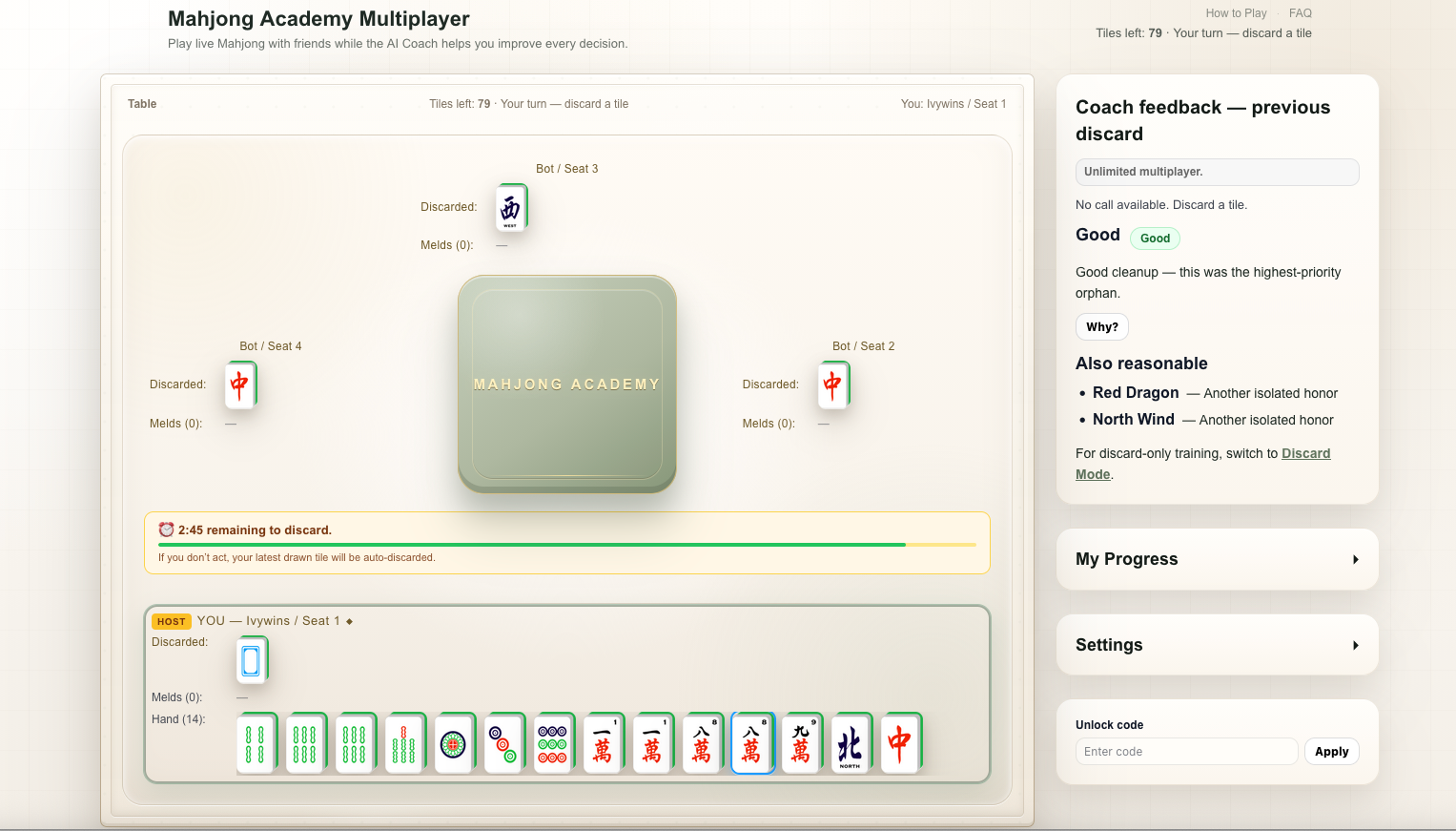Click the alarm clock timer icon
1456x831 pixels.
tap(166, 530)
